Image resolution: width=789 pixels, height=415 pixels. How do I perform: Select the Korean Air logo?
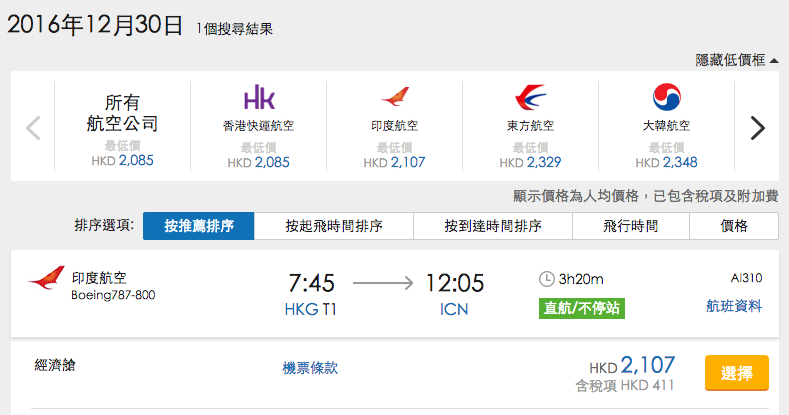coord(666,97)
